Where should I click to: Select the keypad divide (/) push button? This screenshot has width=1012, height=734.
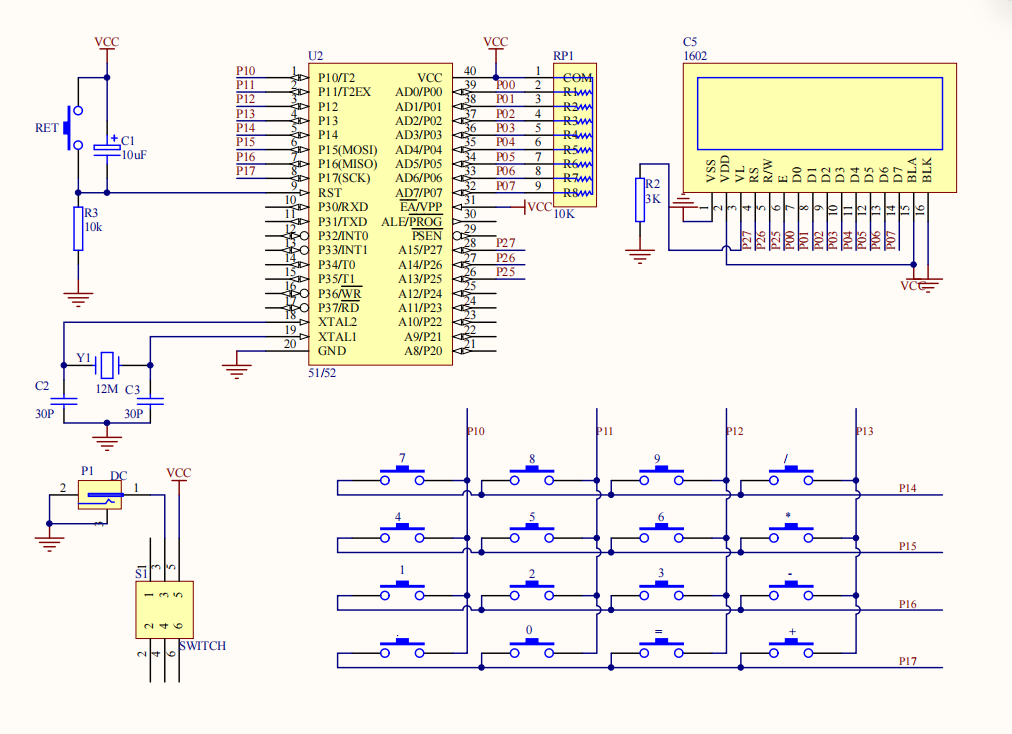click(791, 476)
